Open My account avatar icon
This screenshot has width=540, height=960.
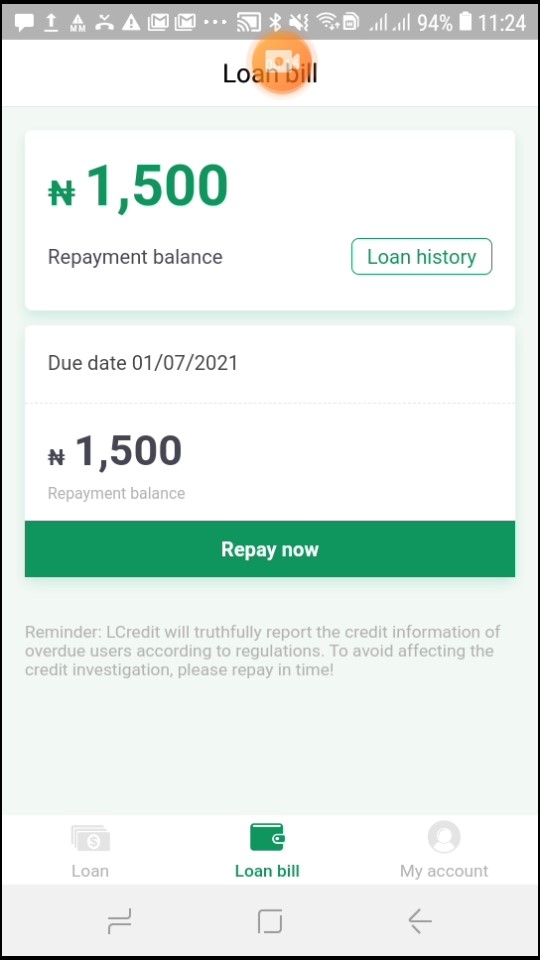[x=444, y=837]
